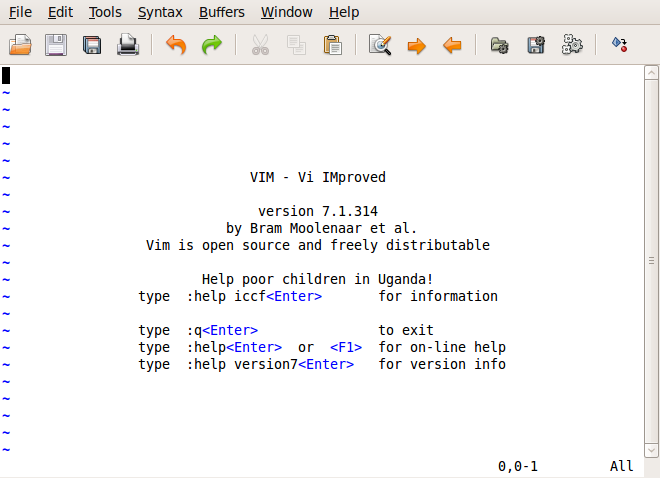Viewport: 660px width, 478px height.
Task: Click 'Help poor children in Uganda!' line
Action: [317, 279]
